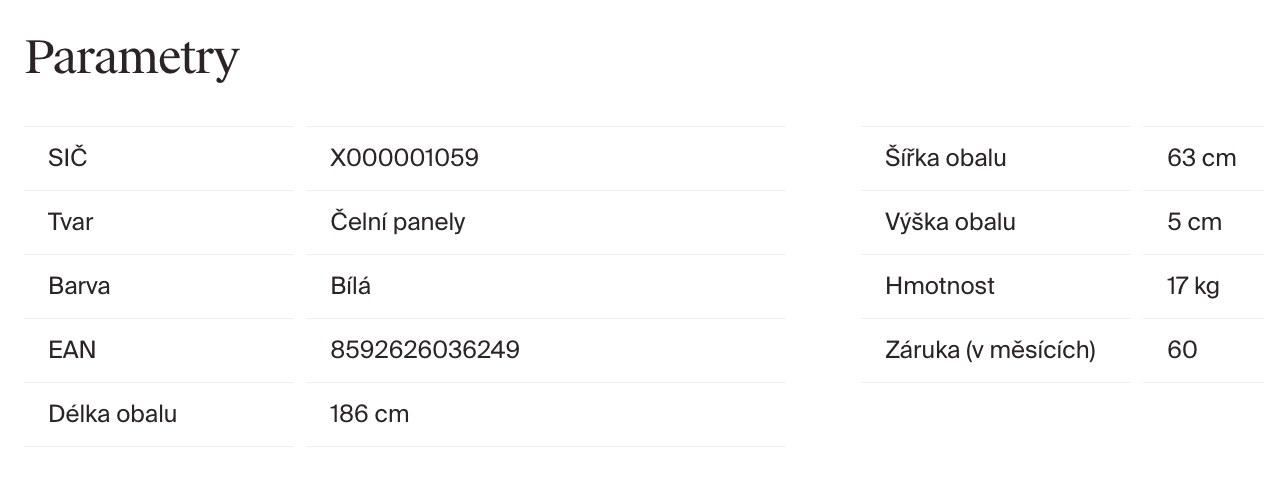Click the Délka obalu label
The image size is (1264, 486).
112,414
